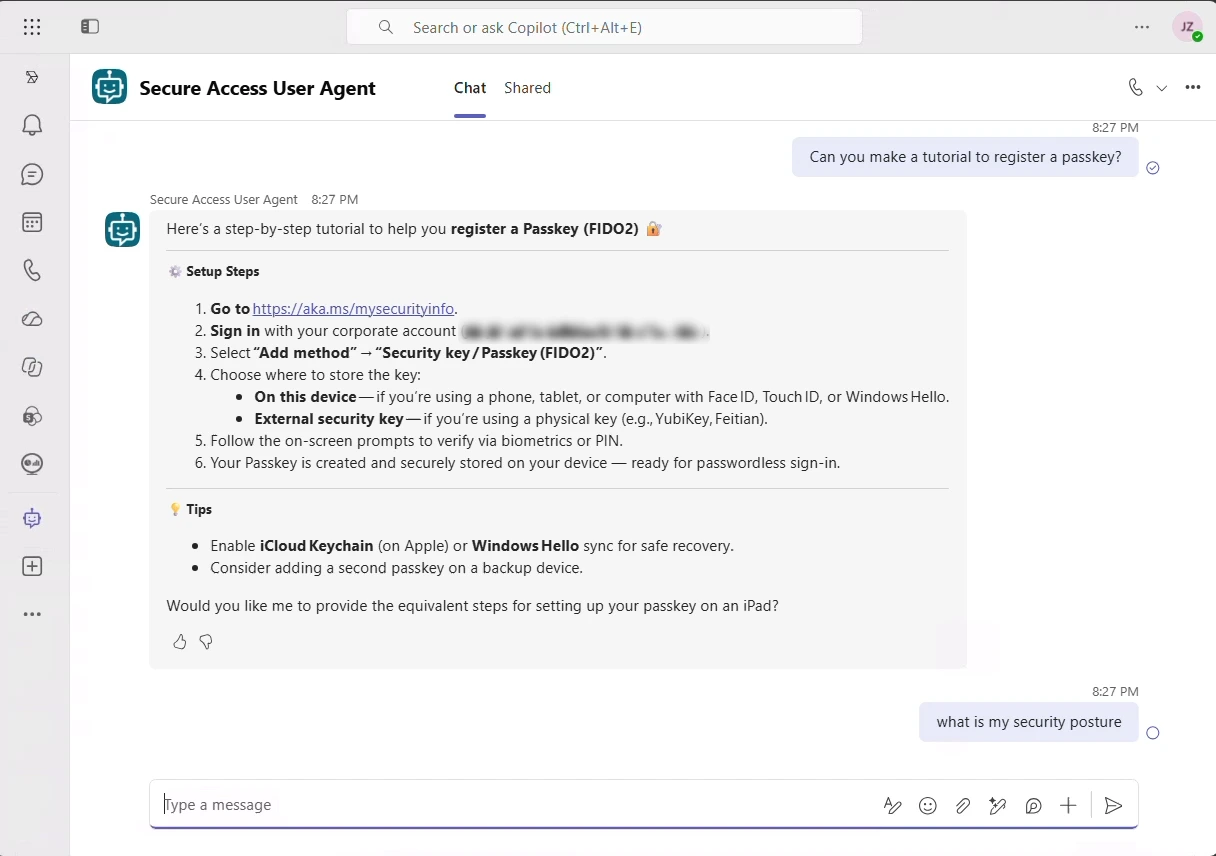Image resolution: width=1216 pixels, height=856 pixels.
Task: Click the 'Can you make a tutorial' message
Action: [x=965, y=157]
